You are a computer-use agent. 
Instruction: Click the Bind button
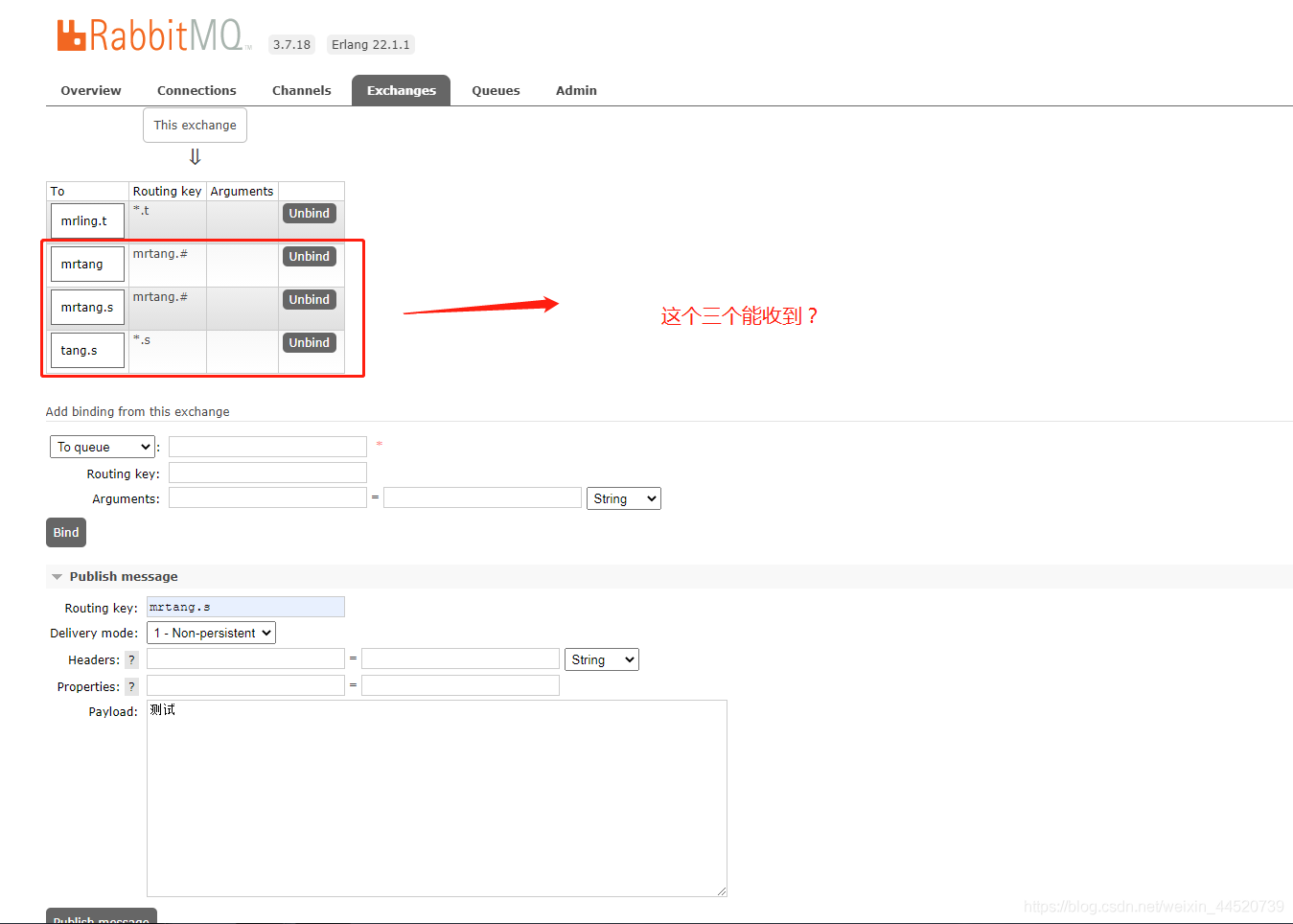coord(66,532)
